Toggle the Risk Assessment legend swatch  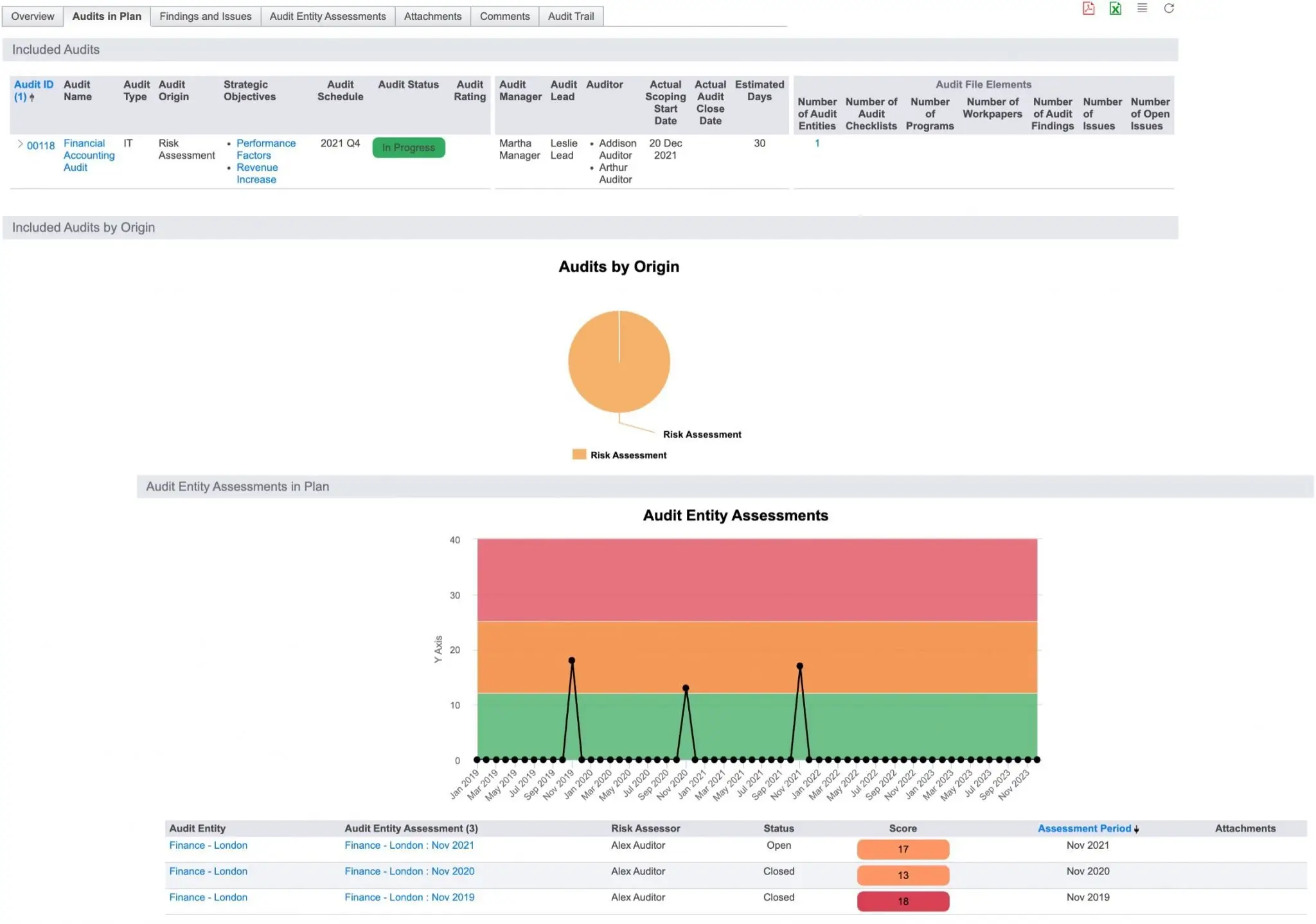pyautogui.click(x=579, y=454)
